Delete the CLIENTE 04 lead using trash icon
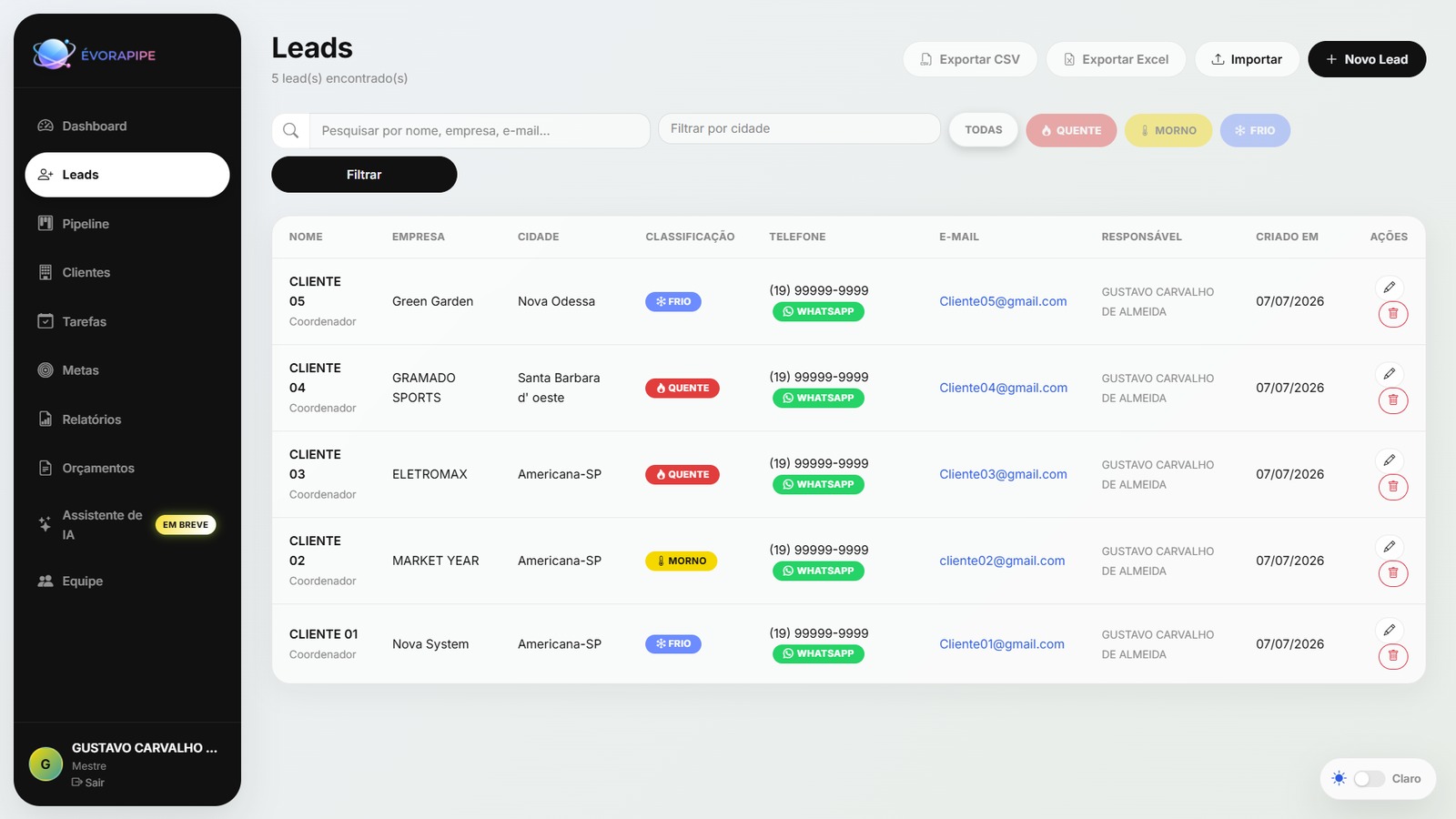1456x819 pixels. pos(1393,400)
